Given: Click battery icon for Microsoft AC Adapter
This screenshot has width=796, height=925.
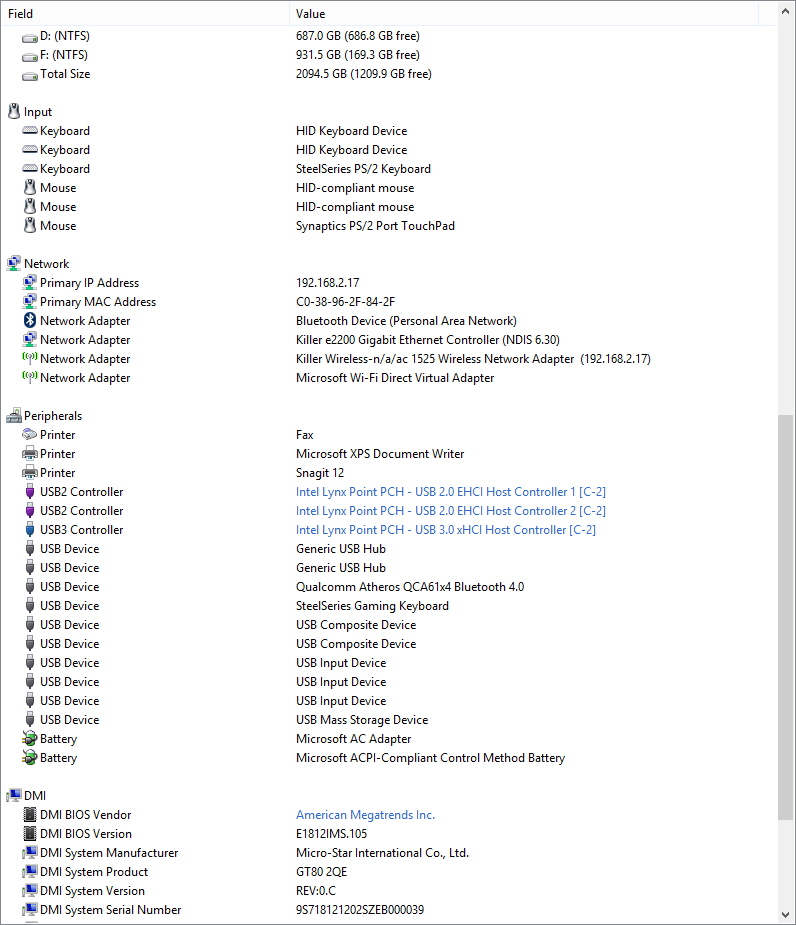Looking at the screenshot, I should point(30,739).
